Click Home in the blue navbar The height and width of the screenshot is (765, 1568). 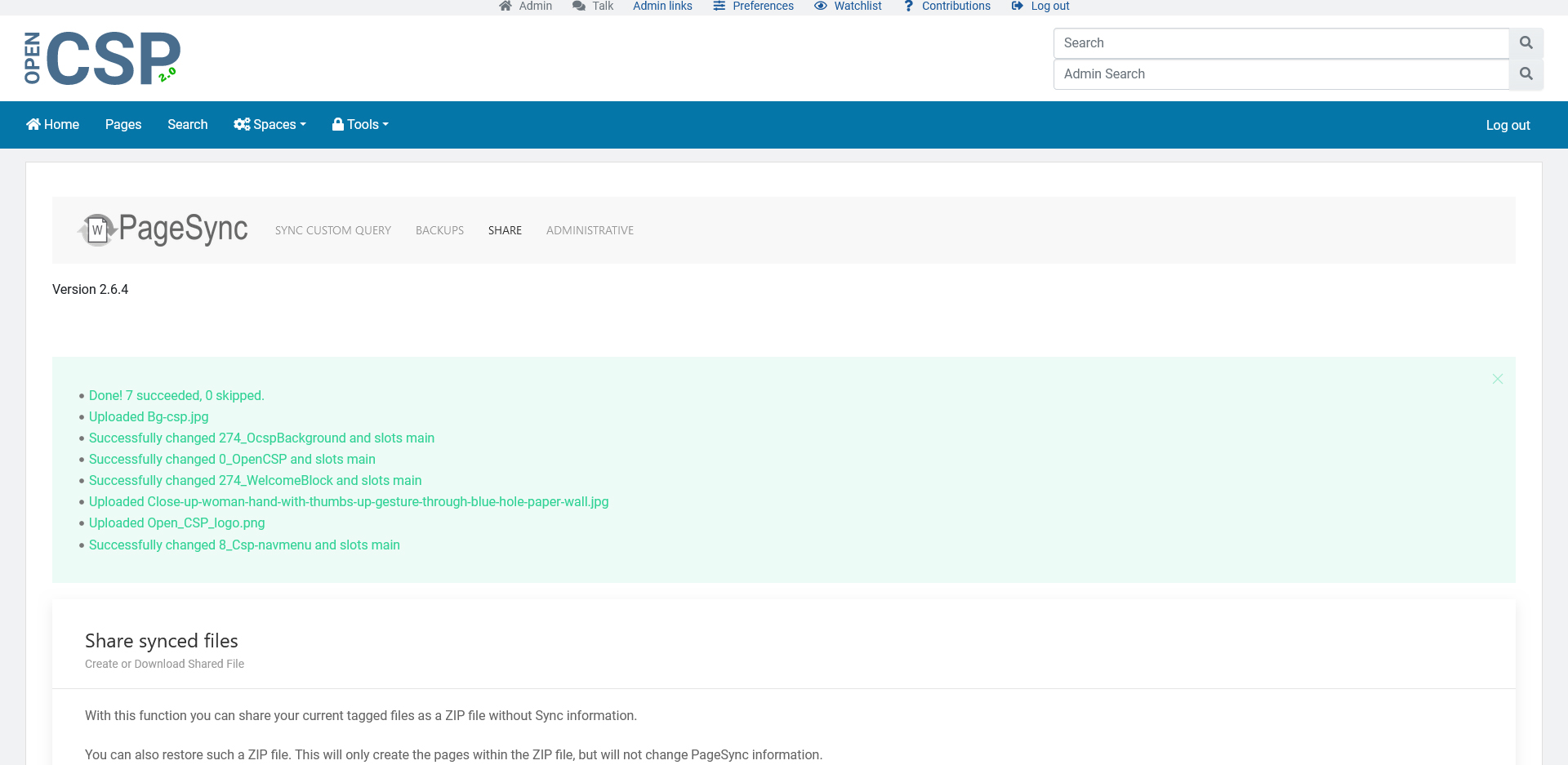click(53, 125)
